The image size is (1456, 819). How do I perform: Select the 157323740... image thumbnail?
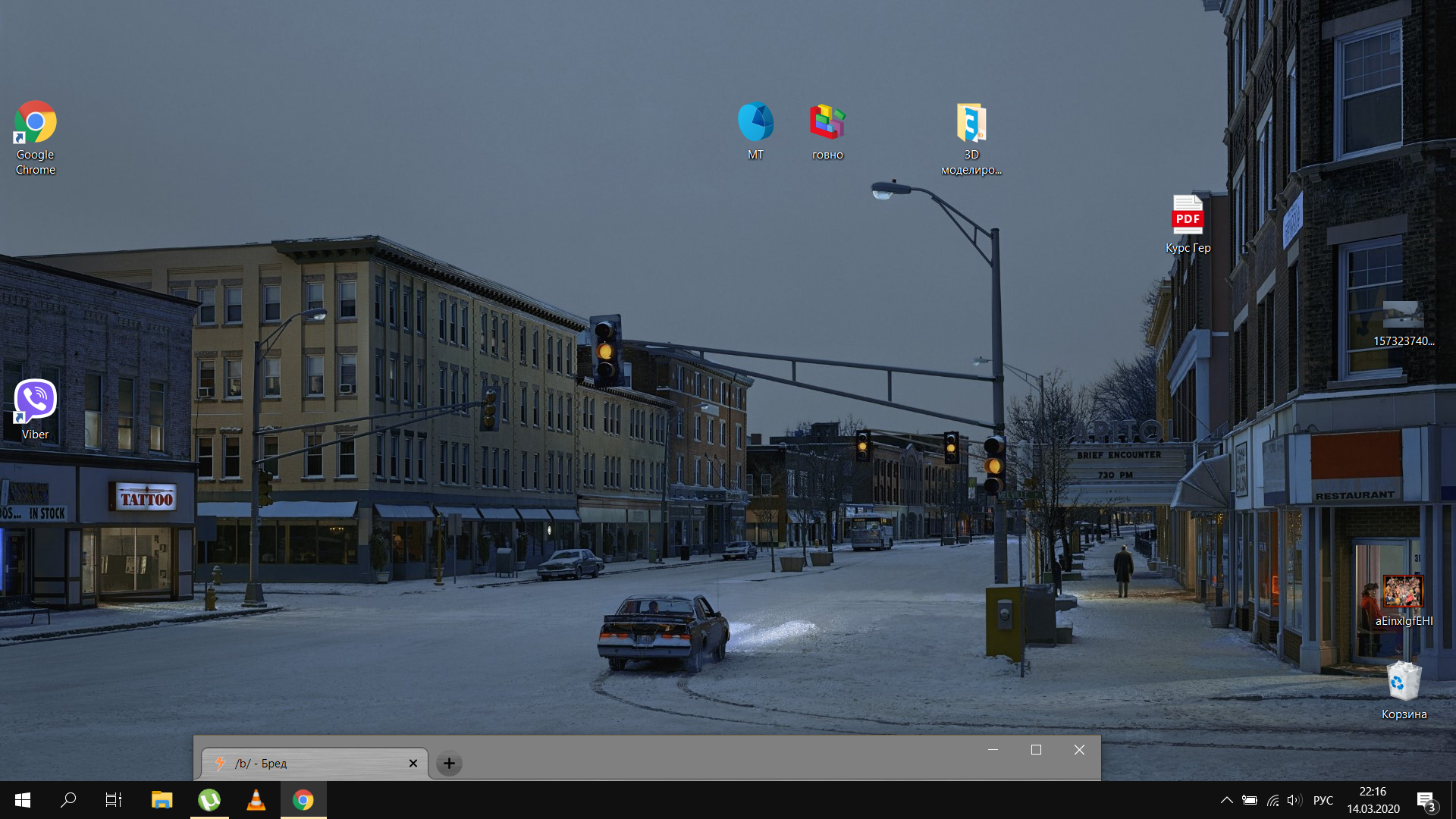[x=1404, y=323]
